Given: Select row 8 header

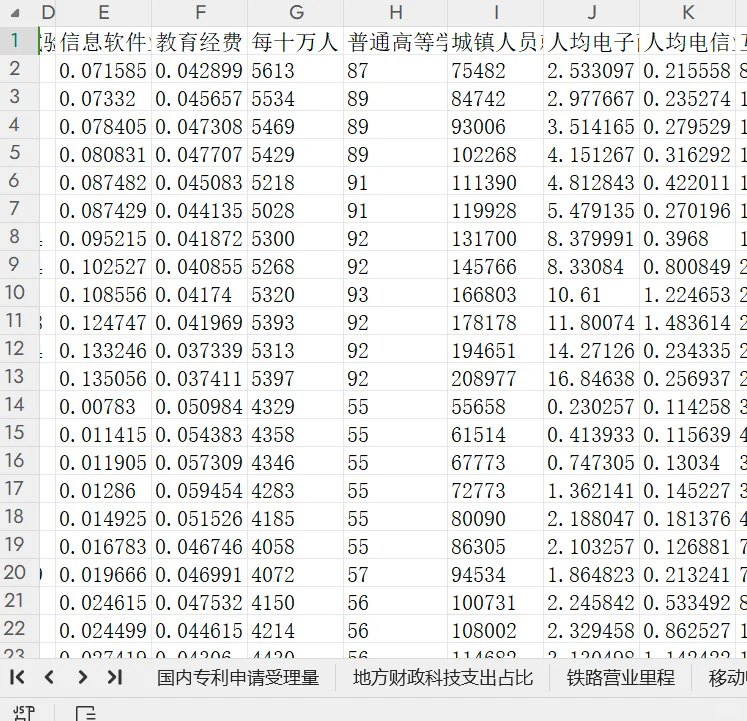Looking at the screenshot, I should pos(19,236).
